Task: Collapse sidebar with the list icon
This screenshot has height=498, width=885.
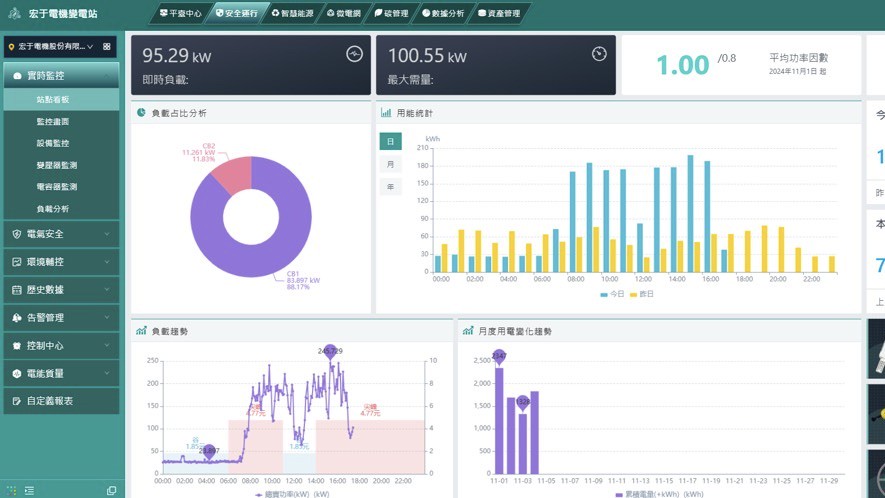Action: tap(29, 490)
